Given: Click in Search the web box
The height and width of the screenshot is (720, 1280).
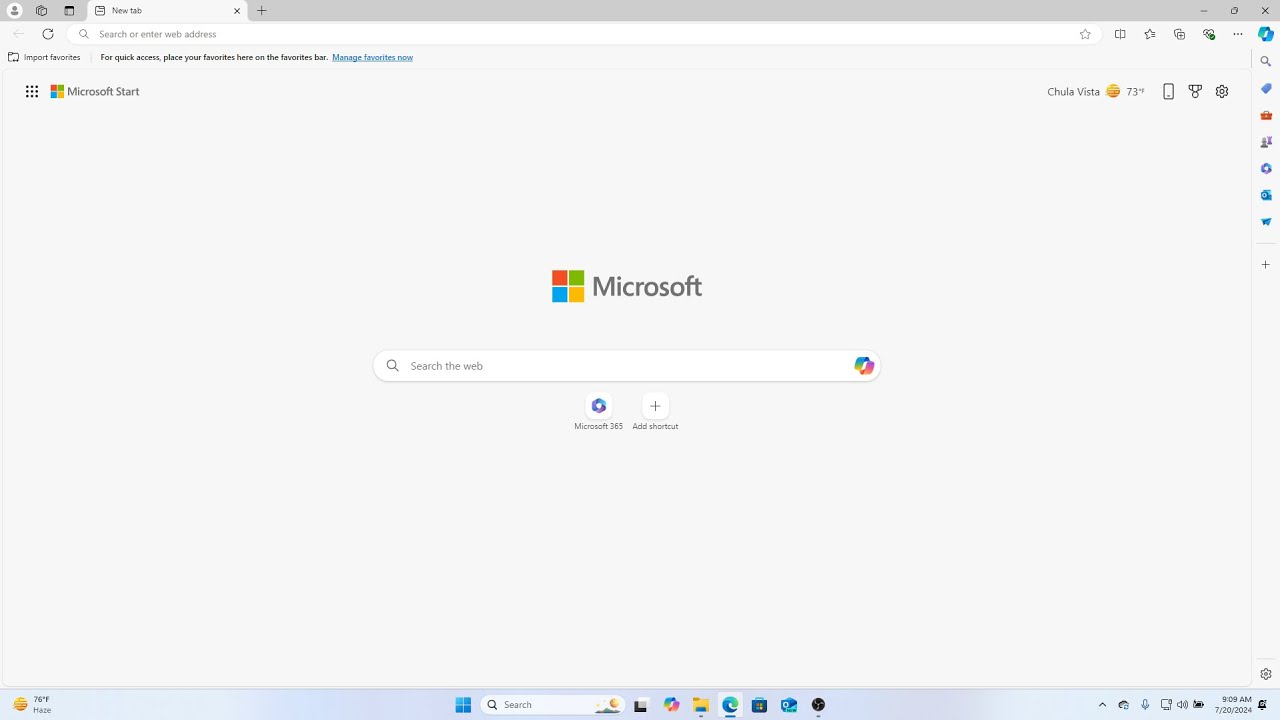Looking at the screenshot, I should (x=627, y=366).
